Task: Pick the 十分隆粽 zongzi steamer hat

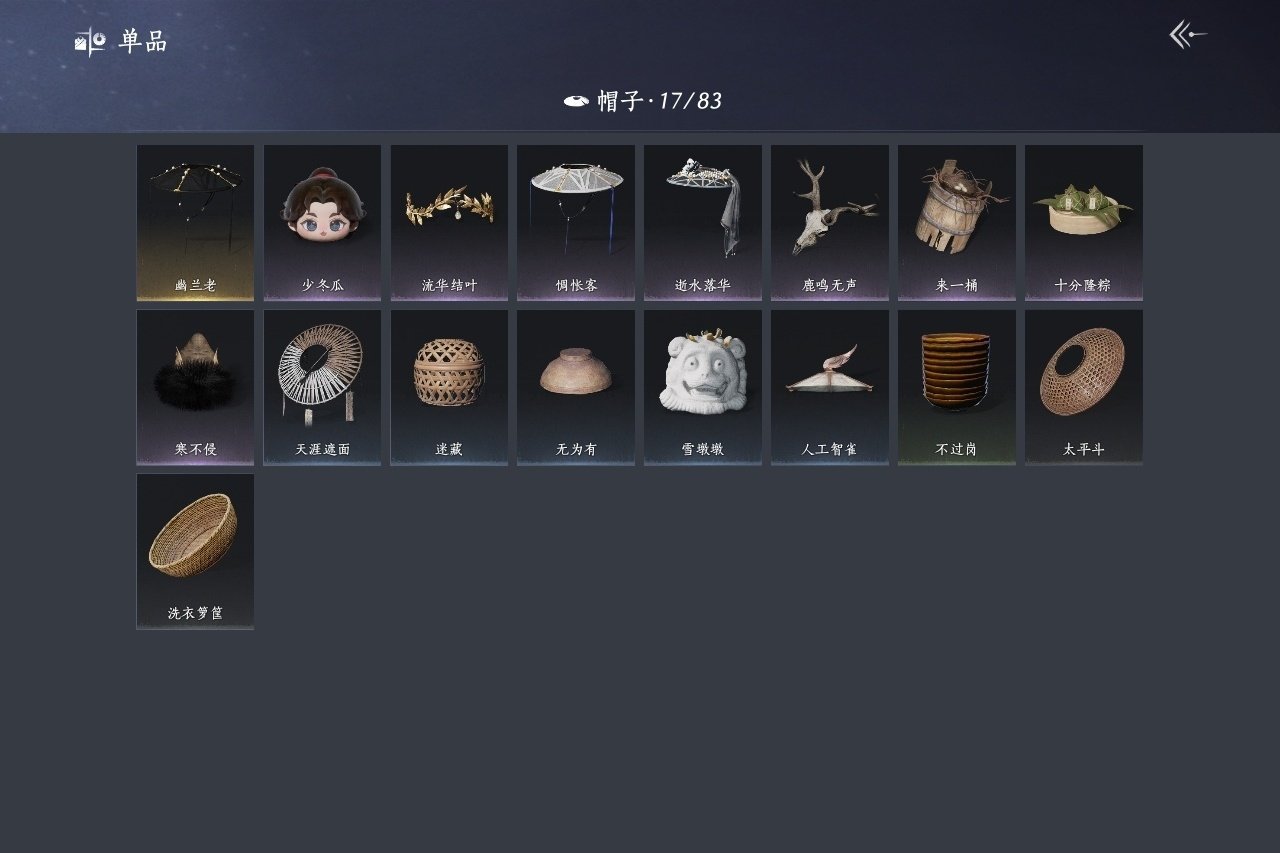Action: 1084,223
